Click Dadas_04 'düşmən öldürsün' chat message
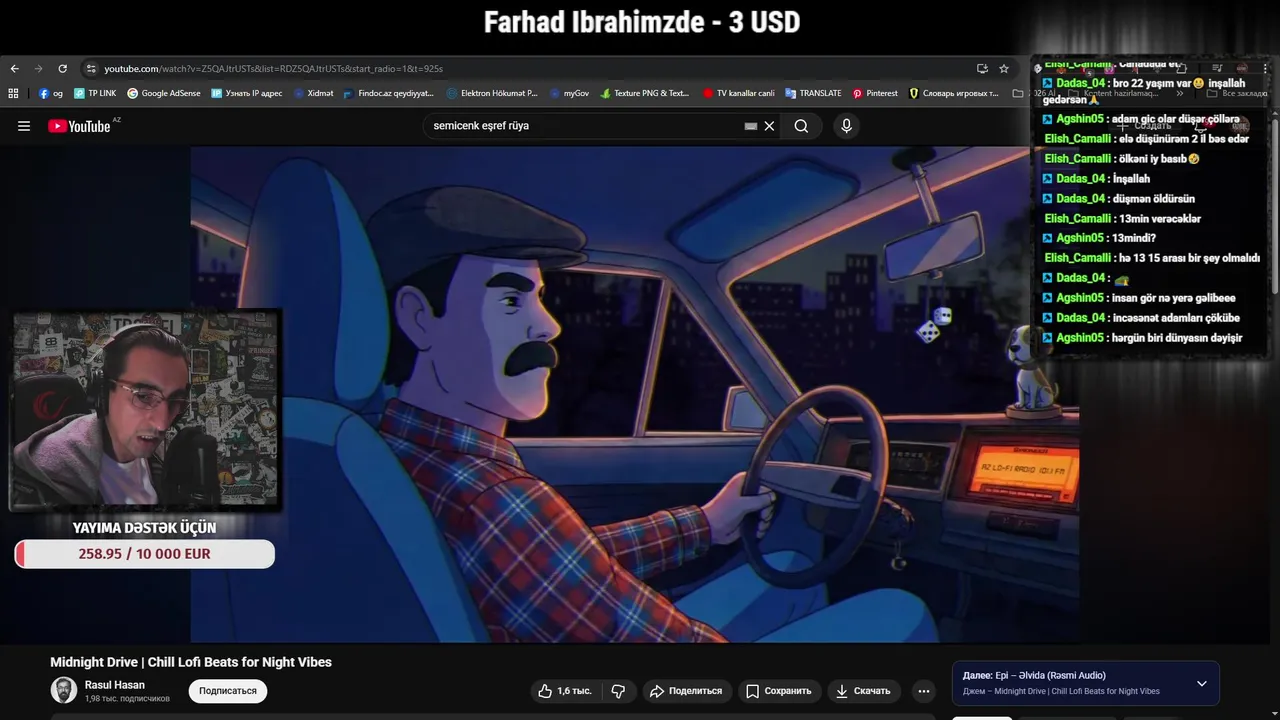The height and width of the screenshot is (720, 1280). 1118,198
